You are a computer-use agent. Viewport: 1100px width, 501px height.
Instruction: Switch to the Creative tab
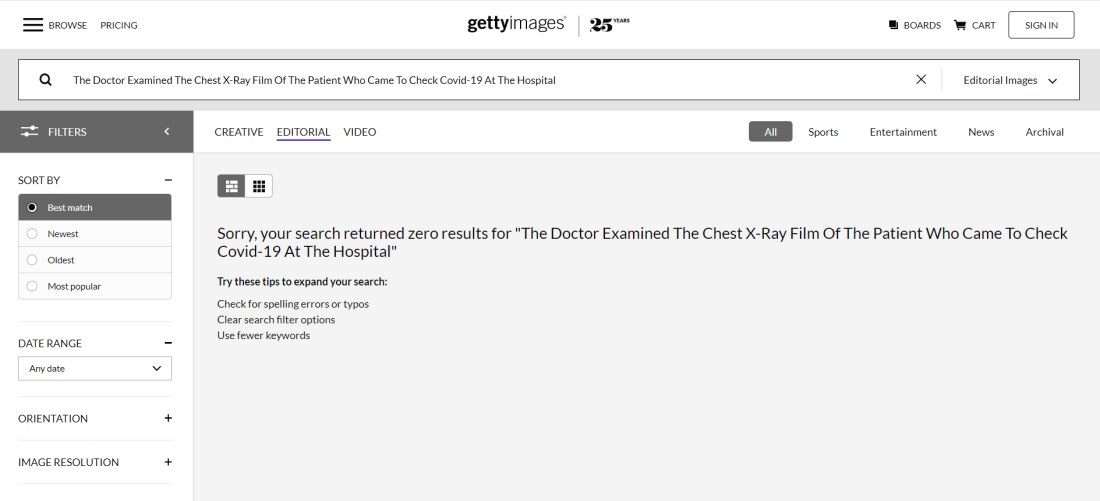(239, 132)
